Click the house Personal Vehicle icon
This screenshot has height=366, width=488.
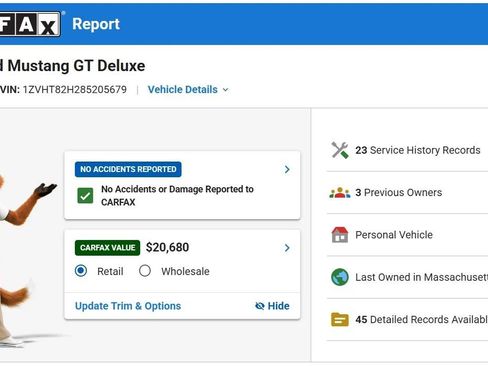(x=340, y=235)
